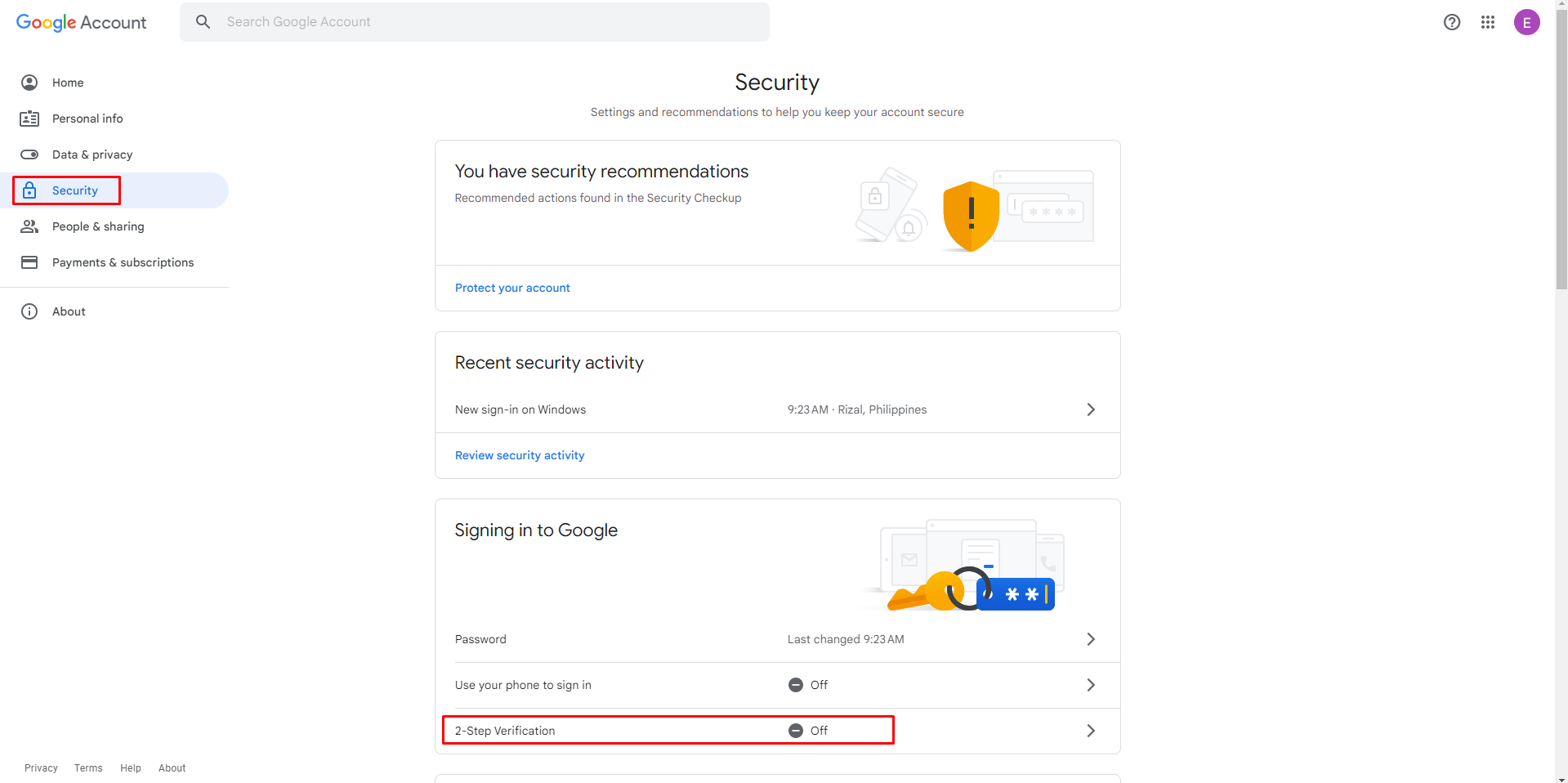The width and height of the screenshot is (1568, 783).
Task: Click the Protect your account link
Action: pyautogui.click(x=512, y=288)
